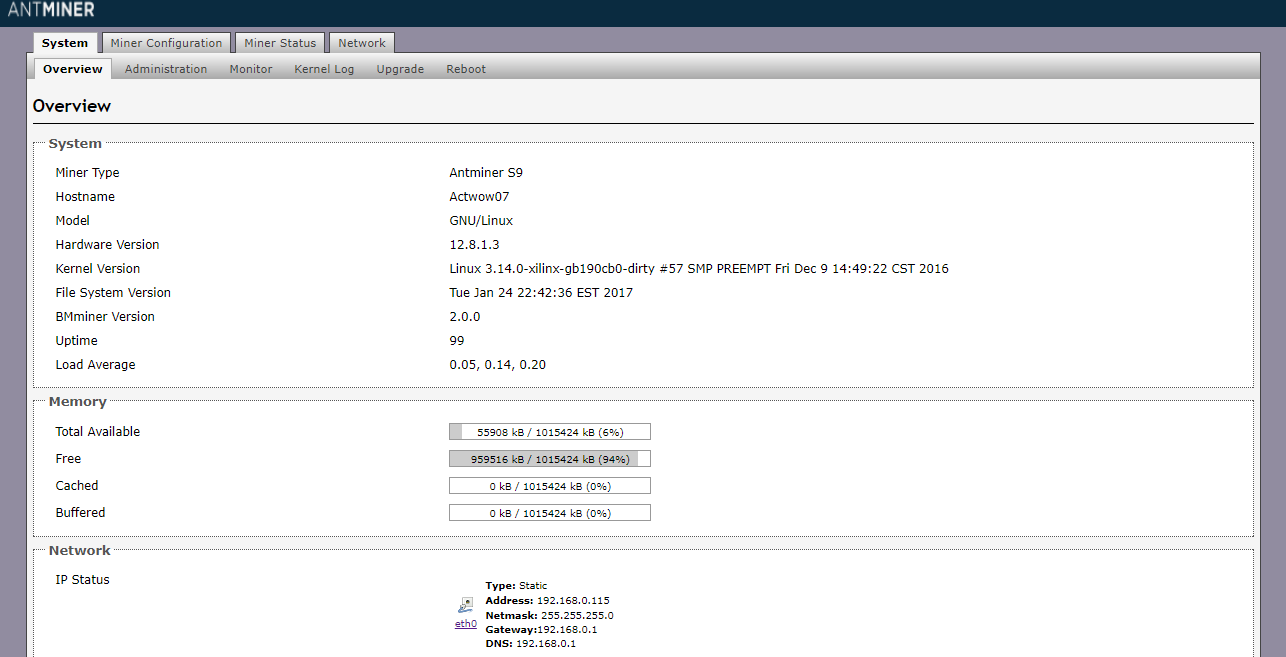Go to the Reboot subtab
This screenshot has width=1286, height=657.
pos(466,69)
